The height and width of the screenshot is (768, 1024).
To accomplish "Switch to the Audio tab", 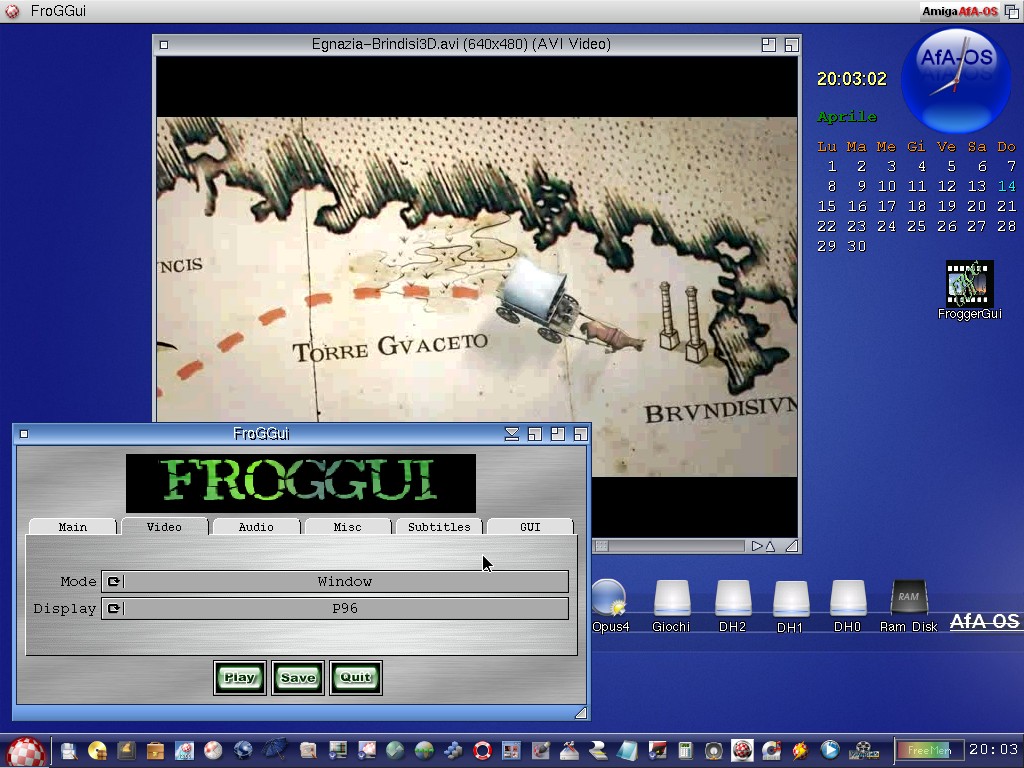I will pyautogui.click(x=256, y=527).
